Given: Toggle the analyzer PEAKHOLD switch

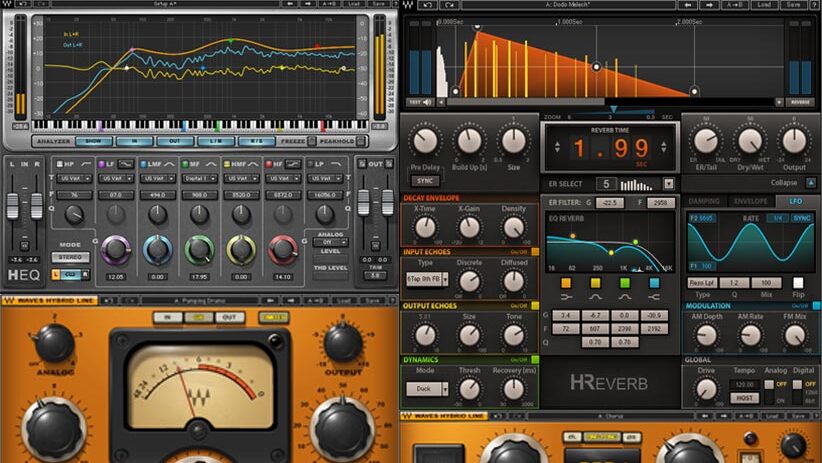Looking at the screenshot, I should [361, 141].
